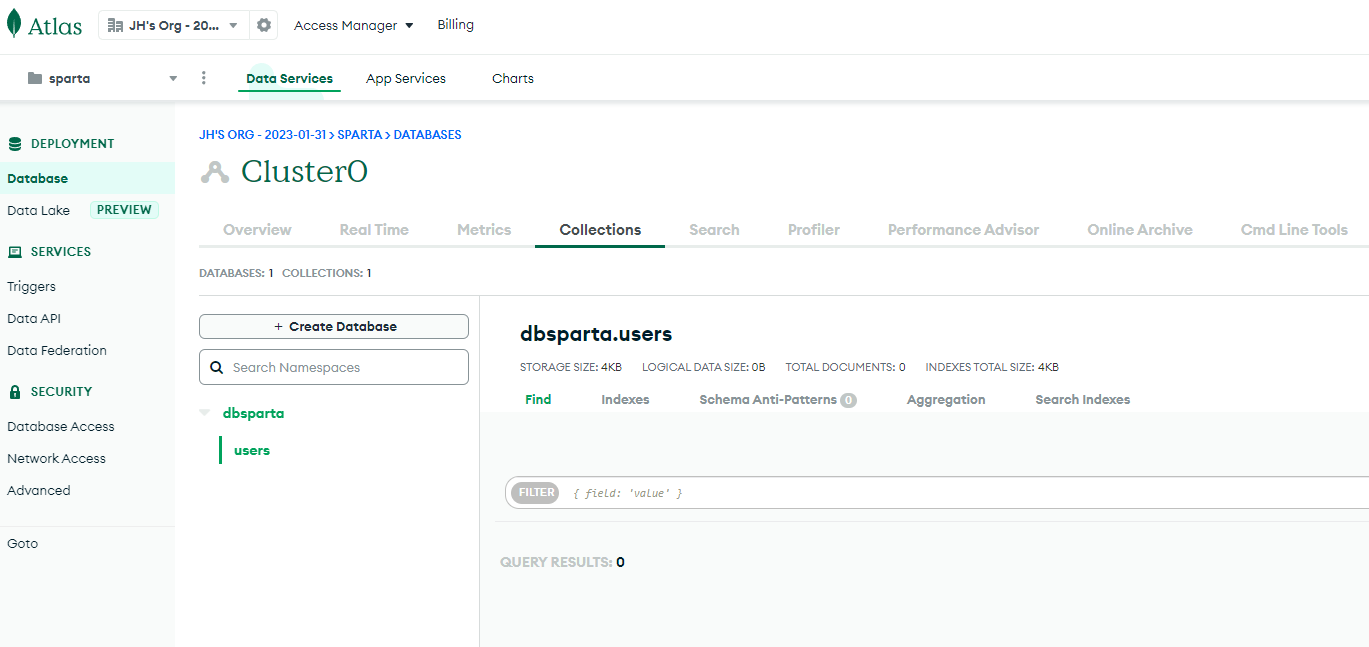Open Advanced in the sidebar
Screen dimensions: 1369x647
click(x=39, y=490)
